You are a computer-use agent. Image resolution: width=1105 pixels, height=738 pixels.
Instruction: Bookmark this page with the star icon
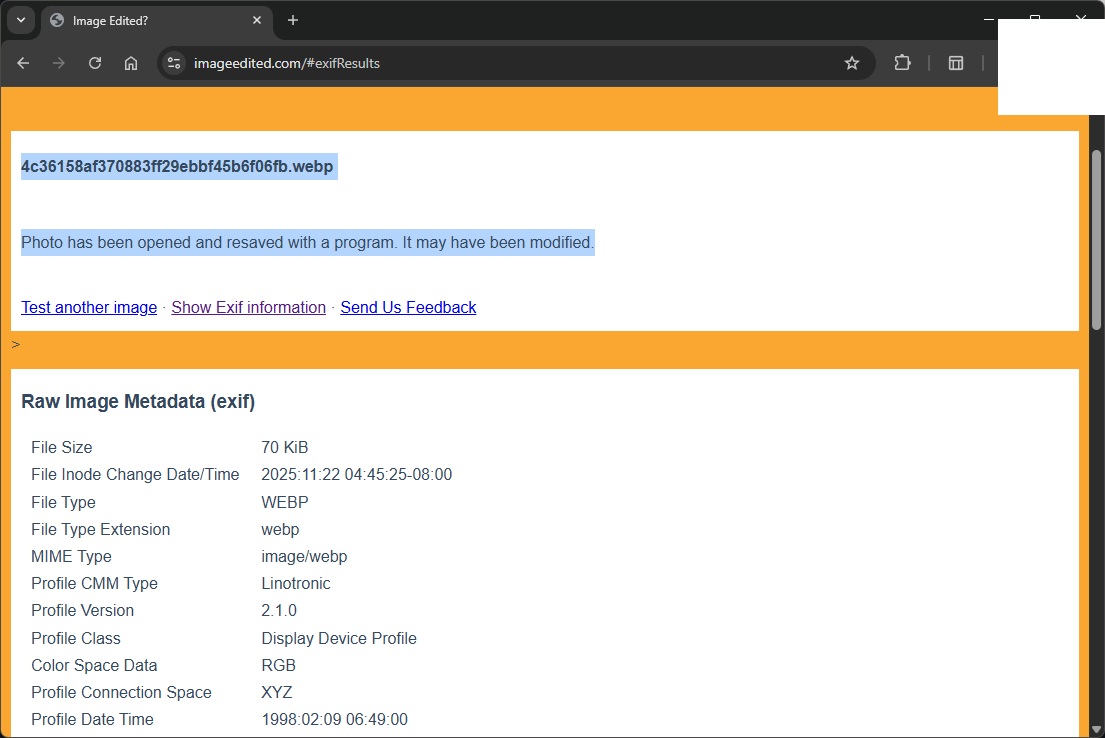852,63
